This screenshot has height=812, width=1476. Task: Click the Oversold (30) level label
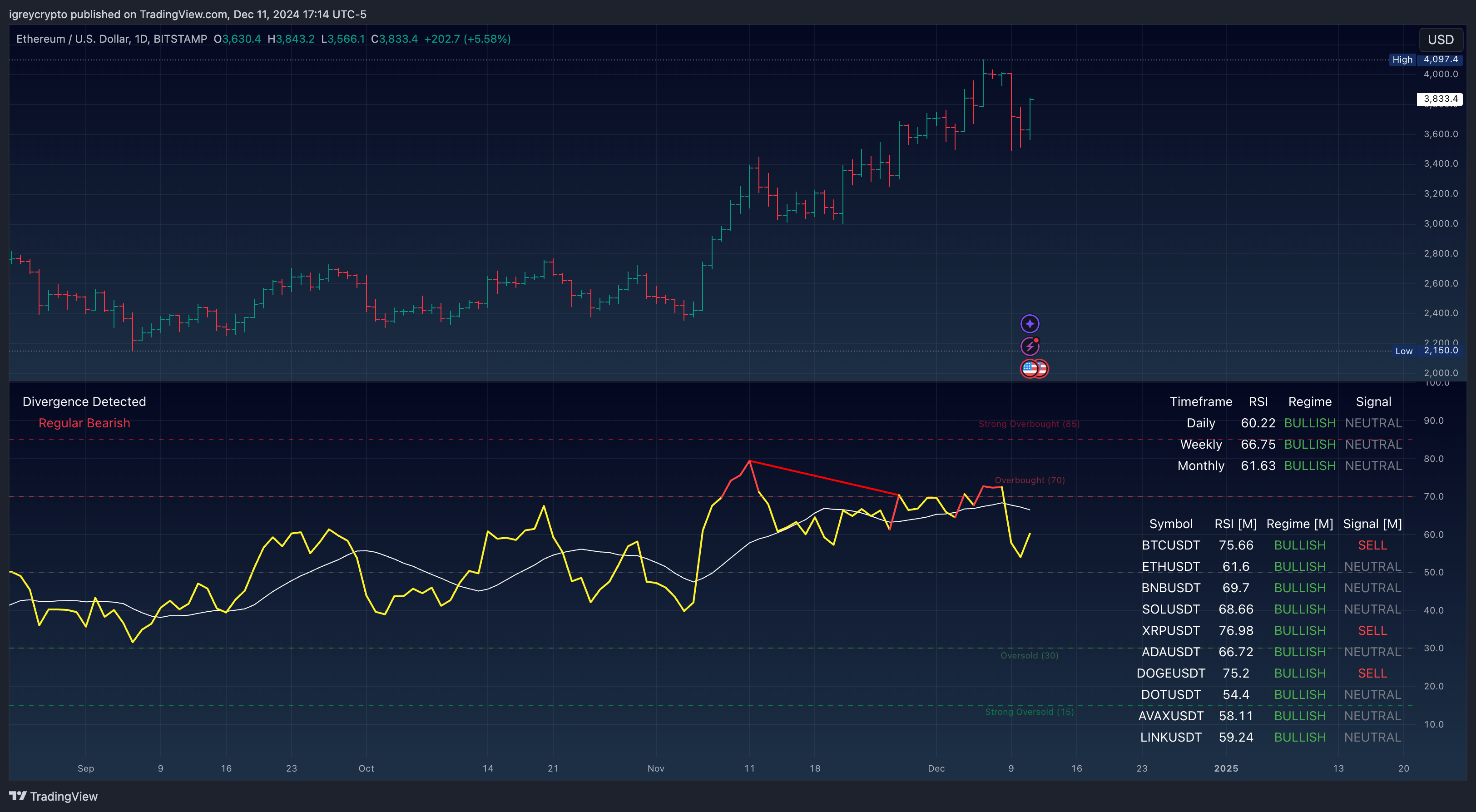1029,656
